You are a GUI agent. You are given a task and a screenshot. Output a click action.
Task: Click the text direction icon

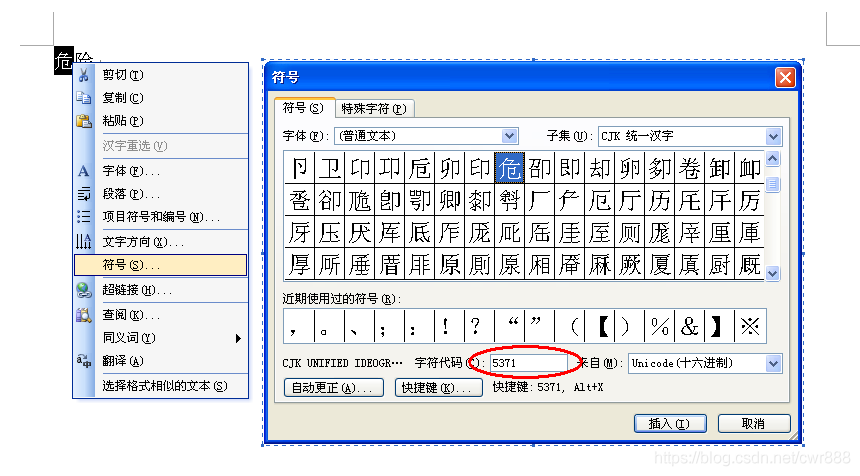84,242
